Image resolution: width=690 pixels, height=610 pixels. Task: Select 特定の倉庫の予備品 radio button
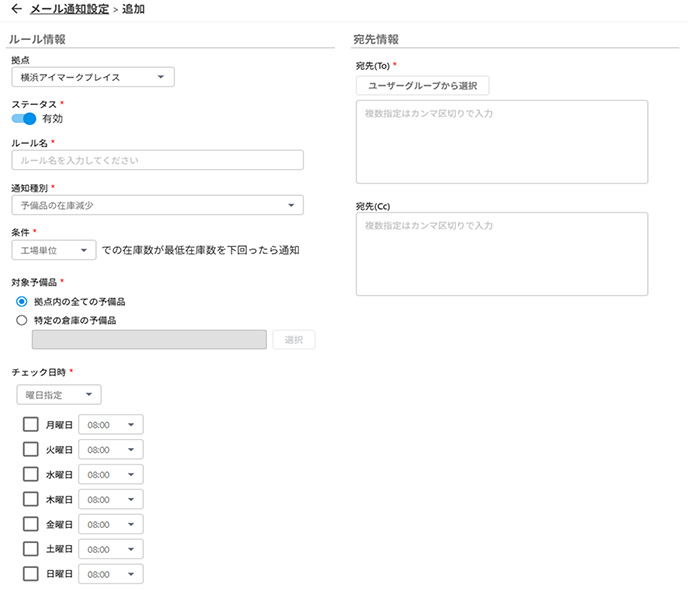click(x=22, y=320)
